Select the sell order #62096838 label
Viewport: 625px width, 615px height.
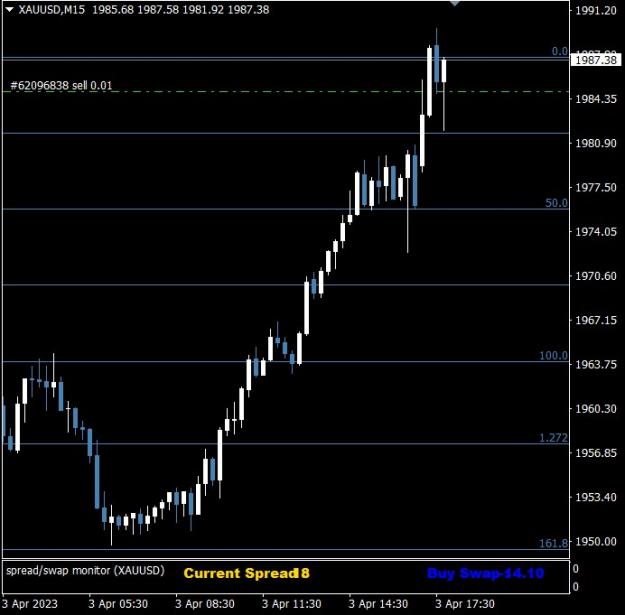[x=61, y=85]
